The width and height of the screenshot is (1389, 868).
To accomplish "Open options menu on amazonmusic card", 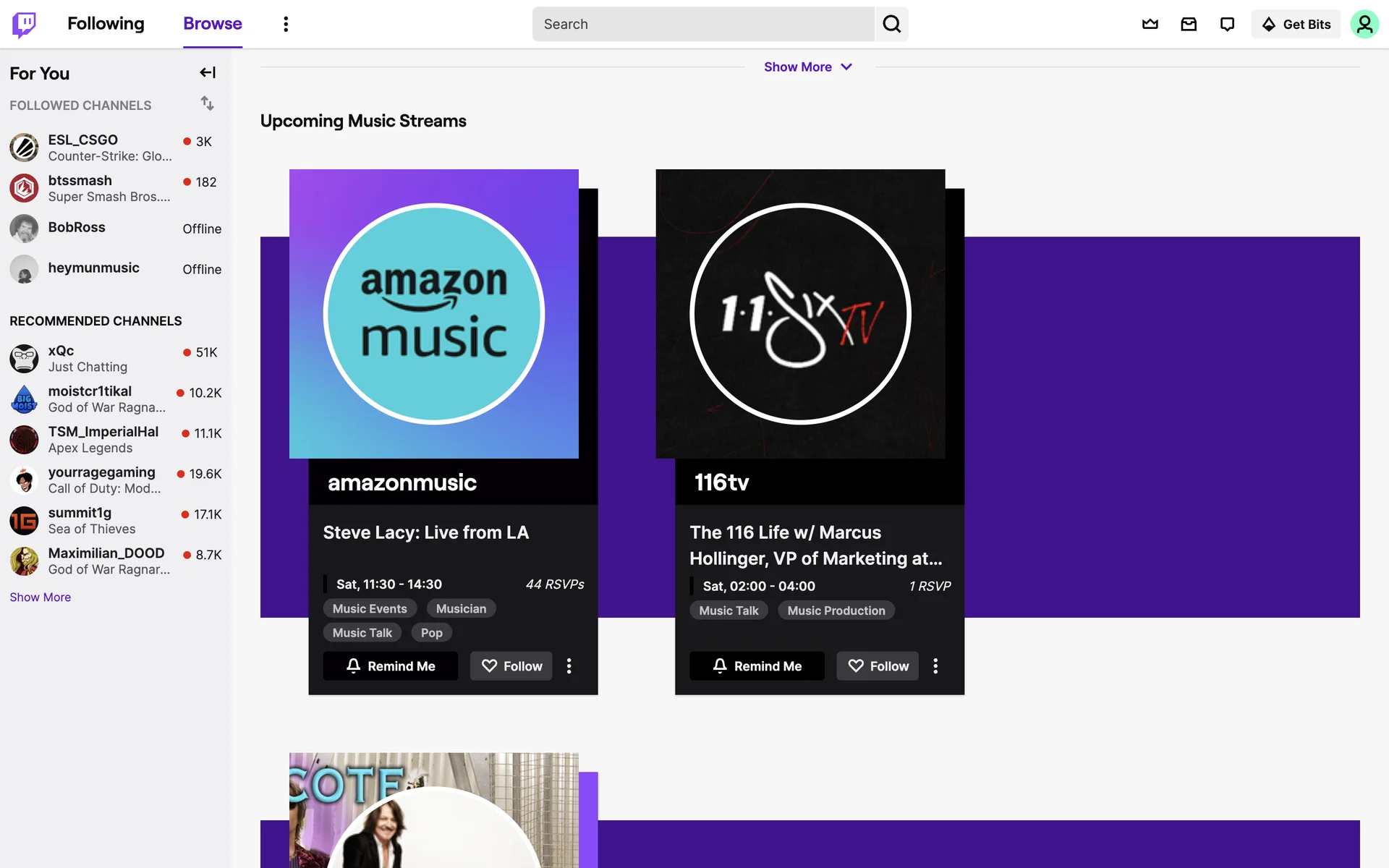I will (x=569, y=665).
